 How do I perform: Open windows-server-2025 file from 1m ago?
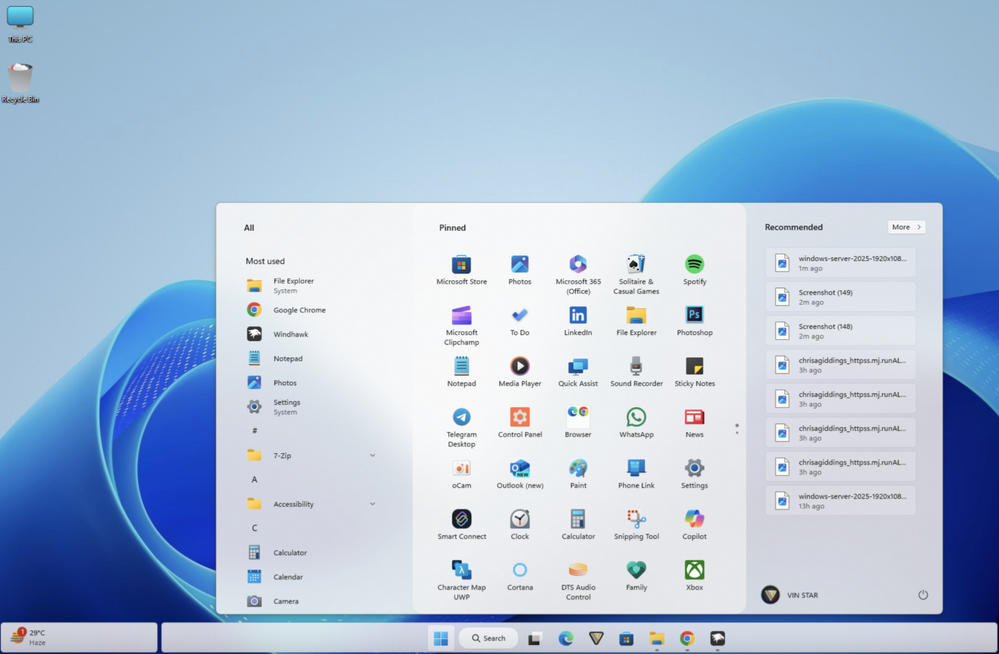click(840, 263)
